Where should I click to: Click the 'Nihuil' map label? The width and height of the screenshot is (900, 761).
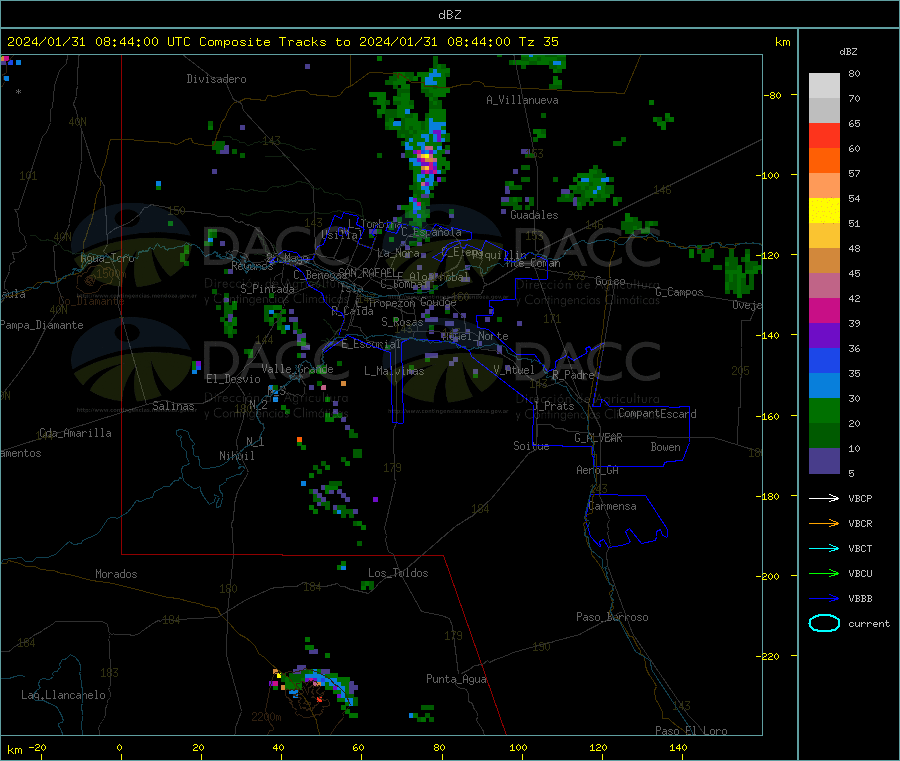tap(236, 456)
